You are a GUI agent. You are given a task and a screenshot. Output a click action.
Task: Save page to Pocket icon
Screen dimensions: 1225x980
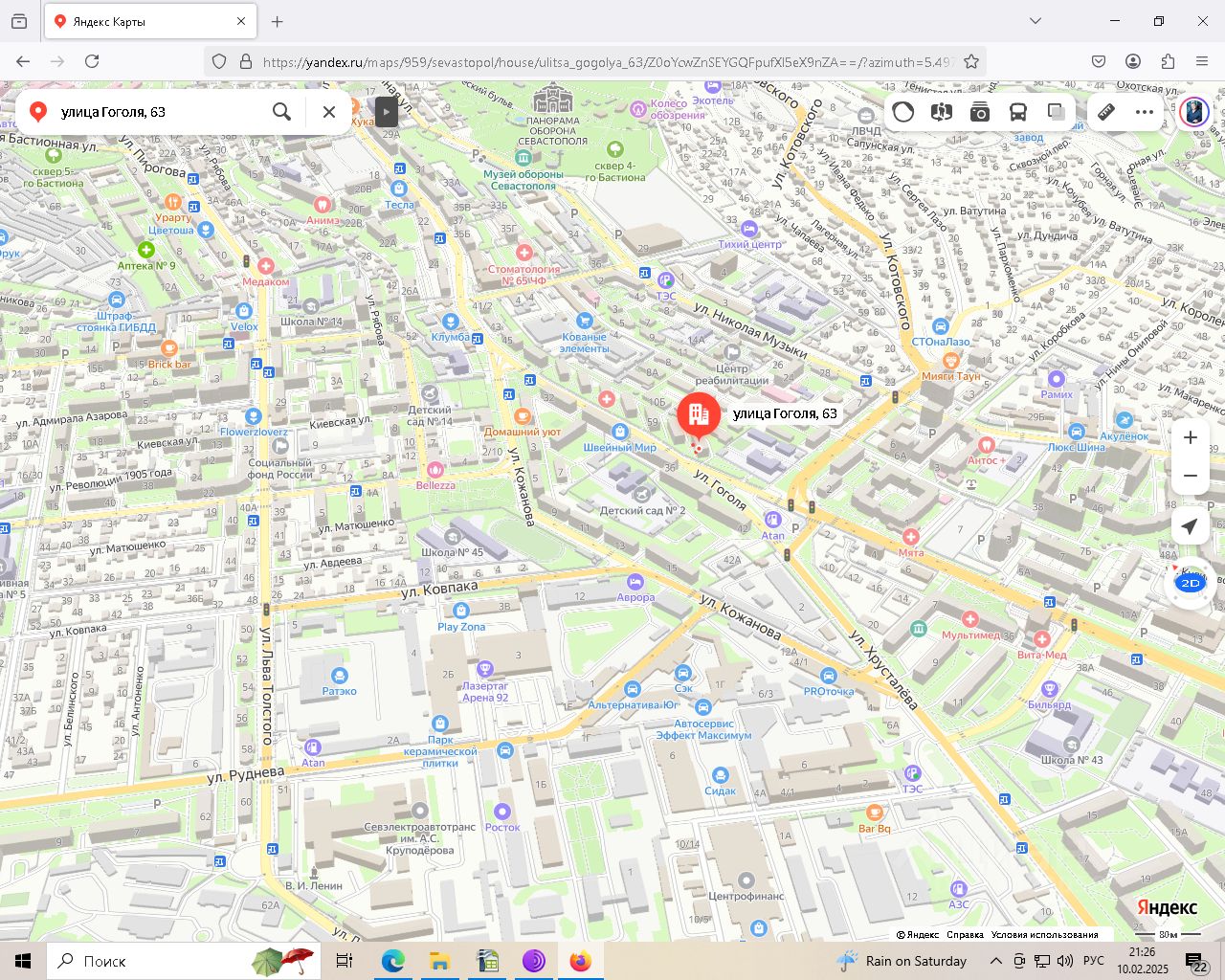pos(1099,61)
